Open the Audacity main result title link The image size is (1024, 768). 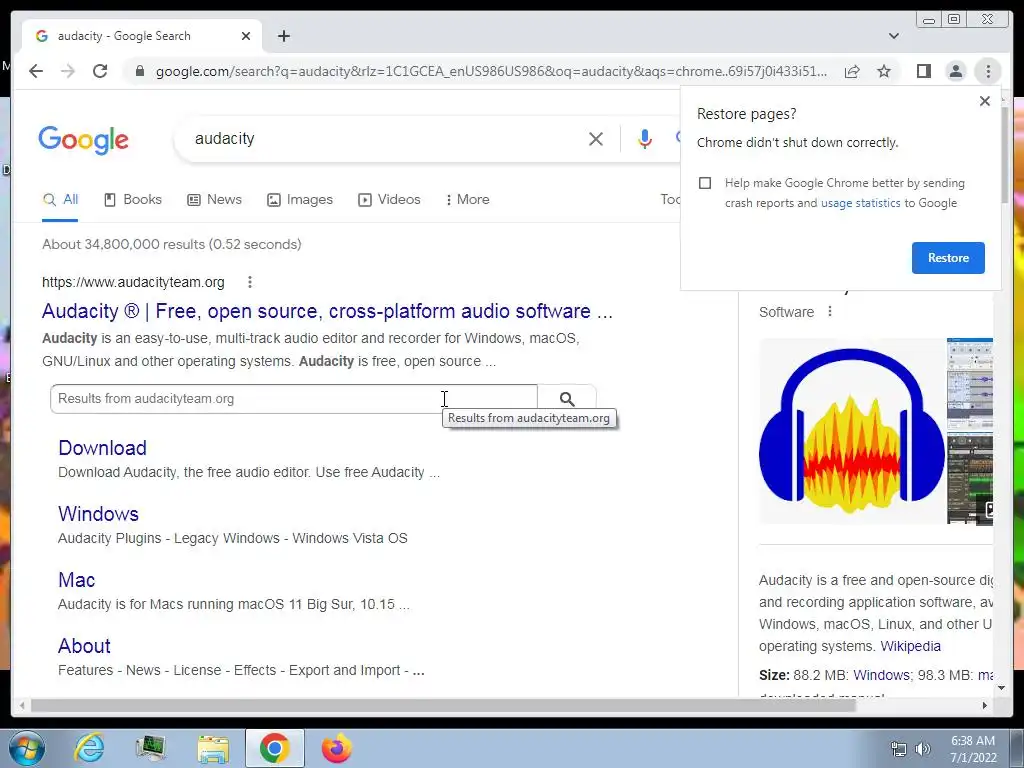[x=327, y=311]
